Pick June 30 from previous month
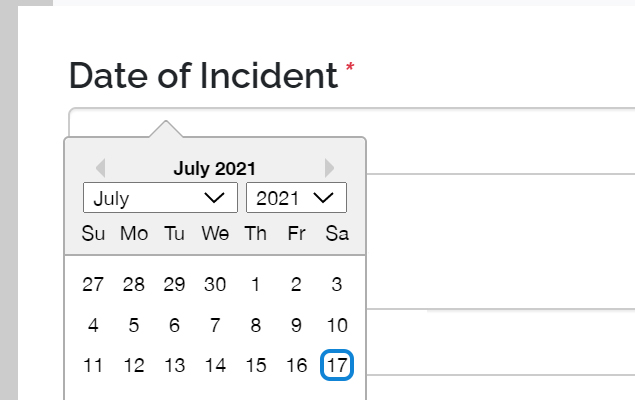 tap(215, 284)
